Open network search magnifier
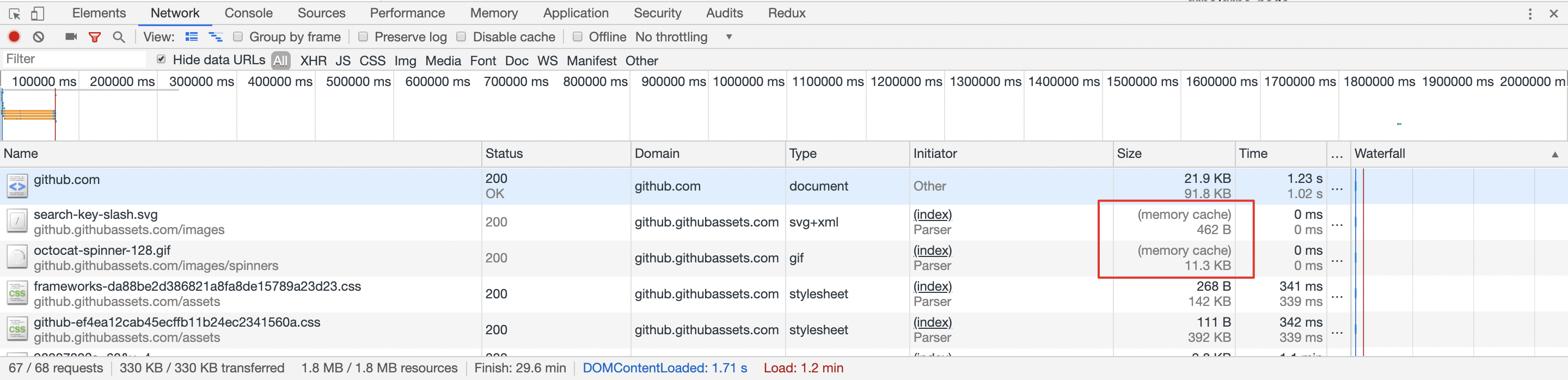The image size is (1568, 380). point(119,37)
